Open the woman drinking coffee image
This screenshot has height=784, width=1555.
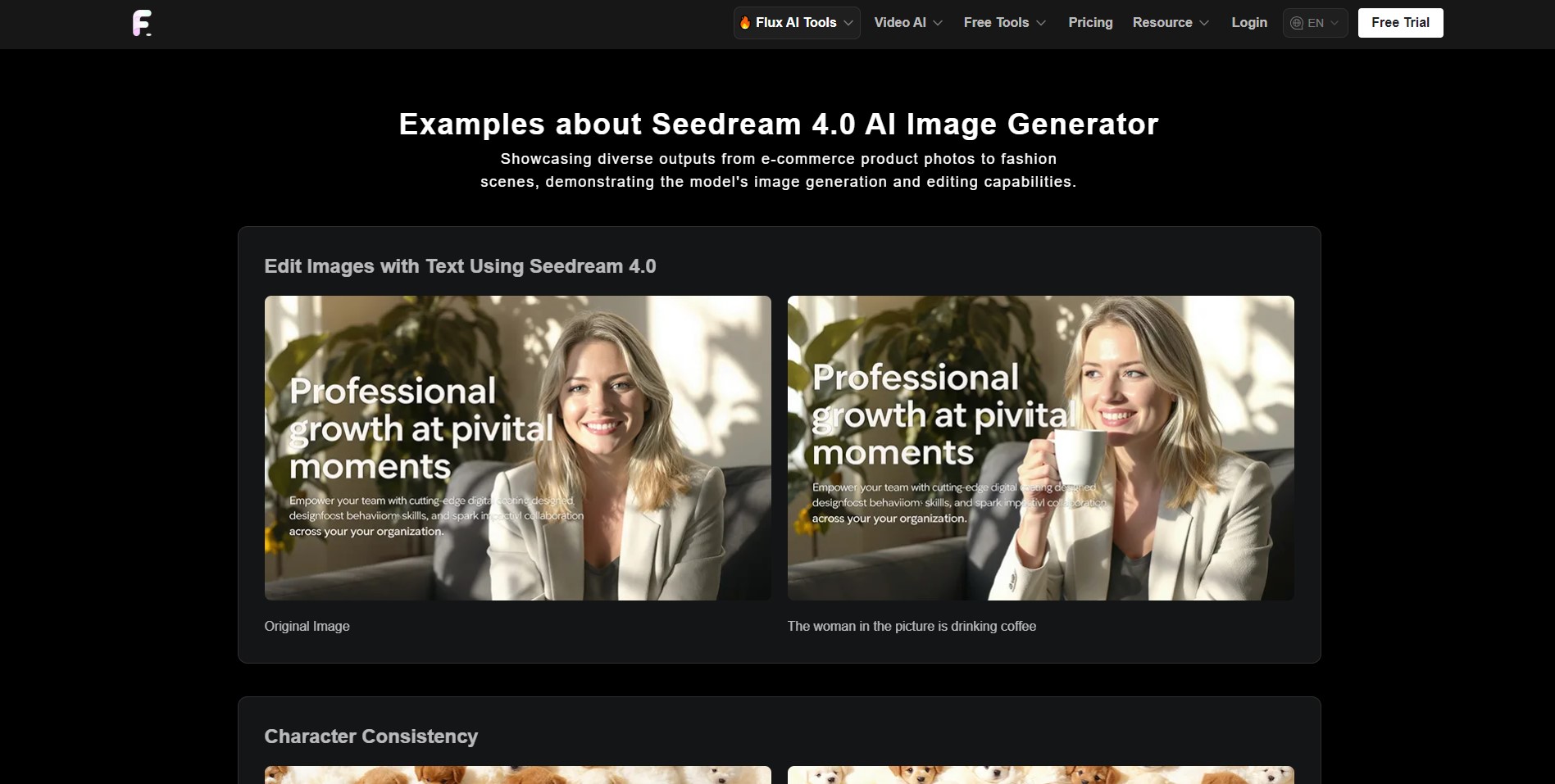[1040, 447]
